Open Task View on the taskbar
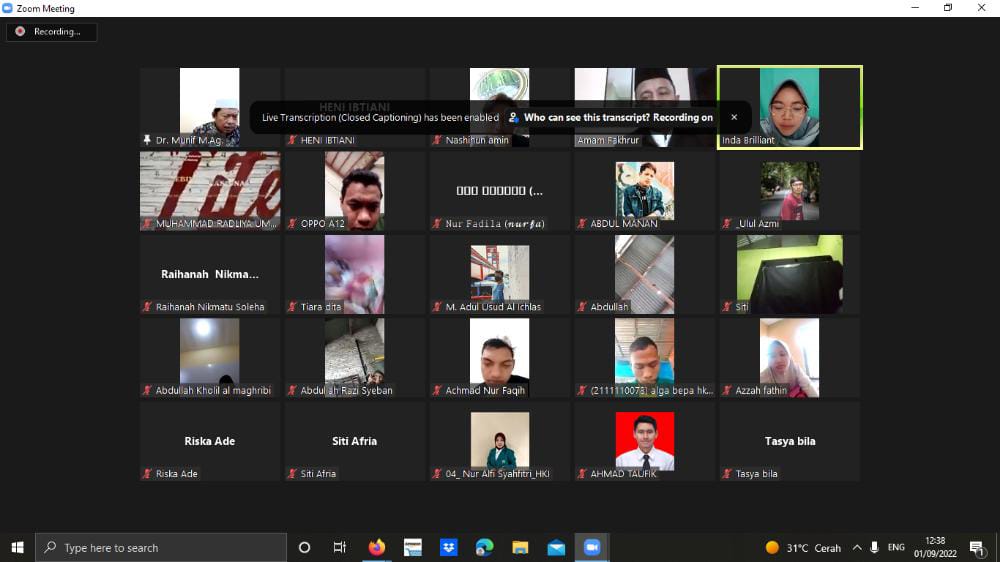 340,548
